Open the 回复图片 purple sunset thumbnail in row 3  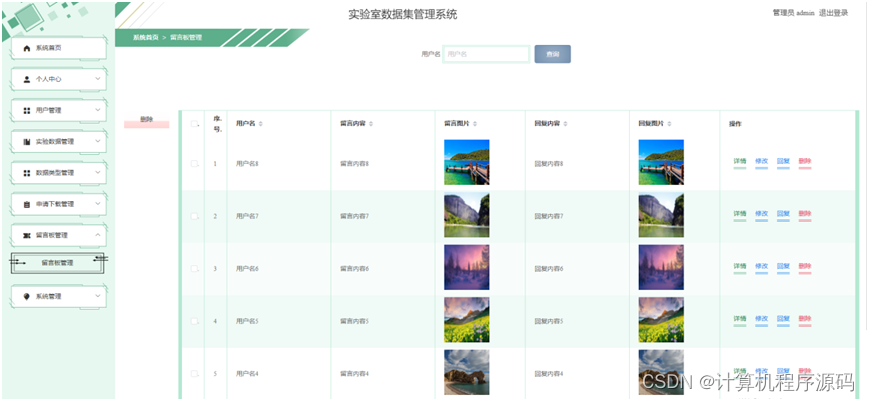click(x=661, y=268)
